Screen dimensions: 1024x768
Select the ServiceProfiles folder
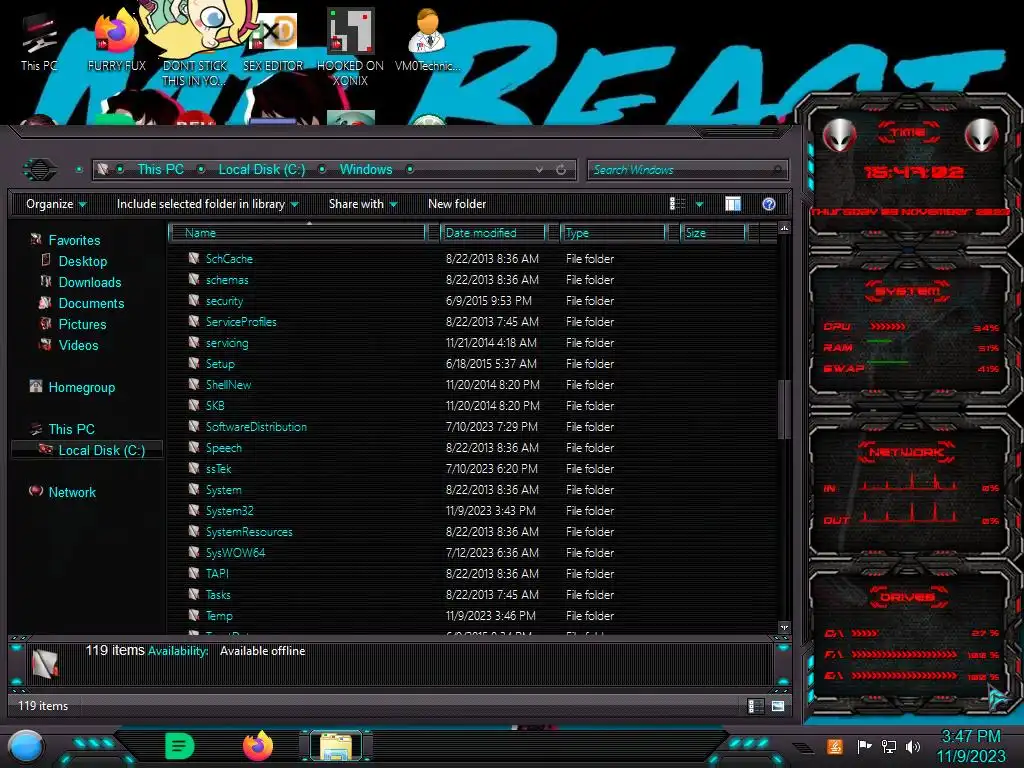241,321
